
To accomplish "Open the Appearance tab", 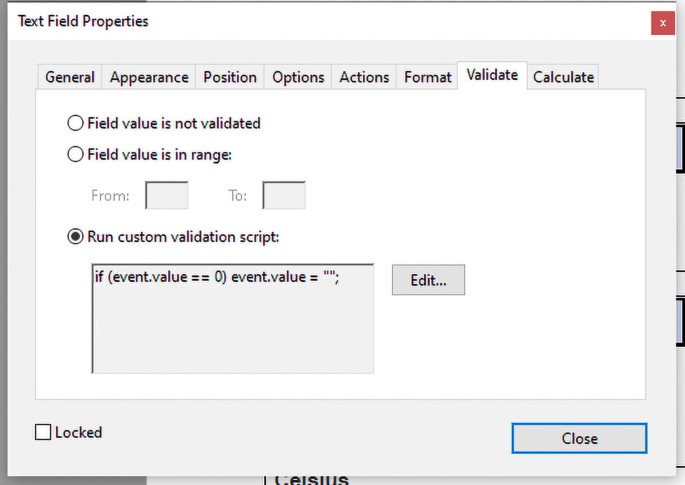I will pos(149,77).
